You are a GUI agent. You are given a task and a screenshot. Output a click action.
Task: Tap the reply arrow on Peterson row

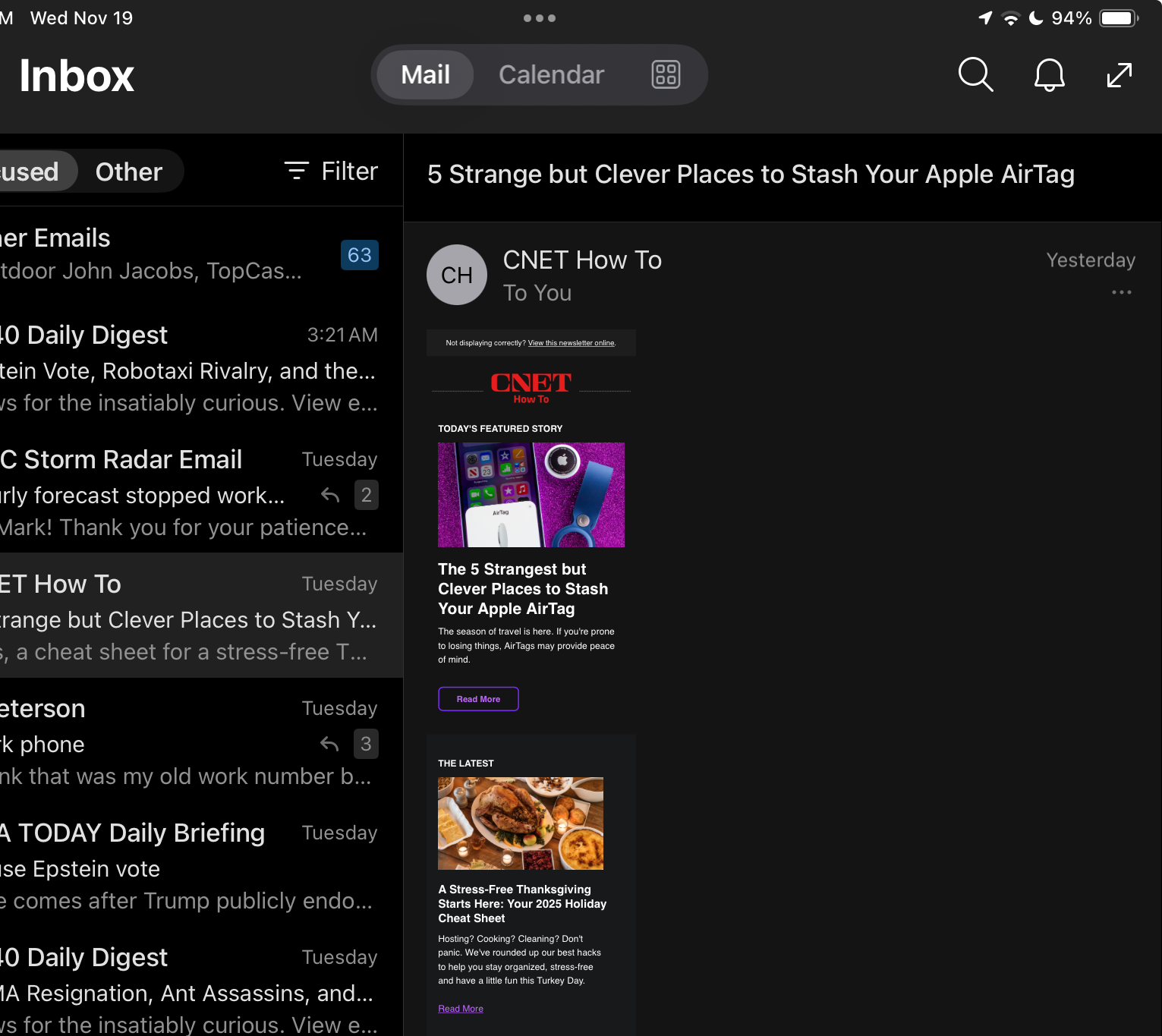pyautogui.click(x=329, y=744)
